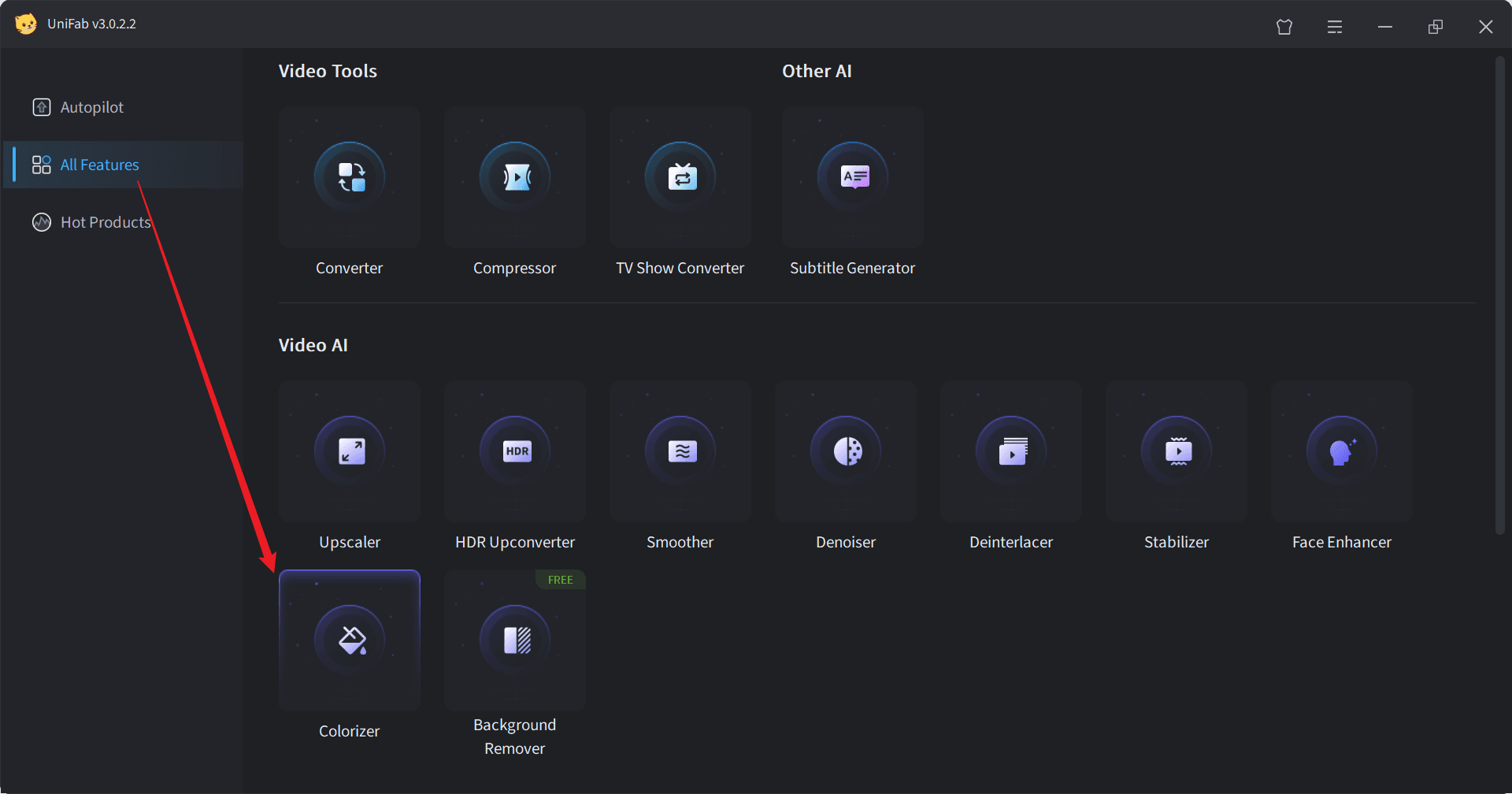Viewport: 1512px width, 794px height.
Task: Click the Deinterlacer label
Action: pyautogui.click(x=1011, y=542)
